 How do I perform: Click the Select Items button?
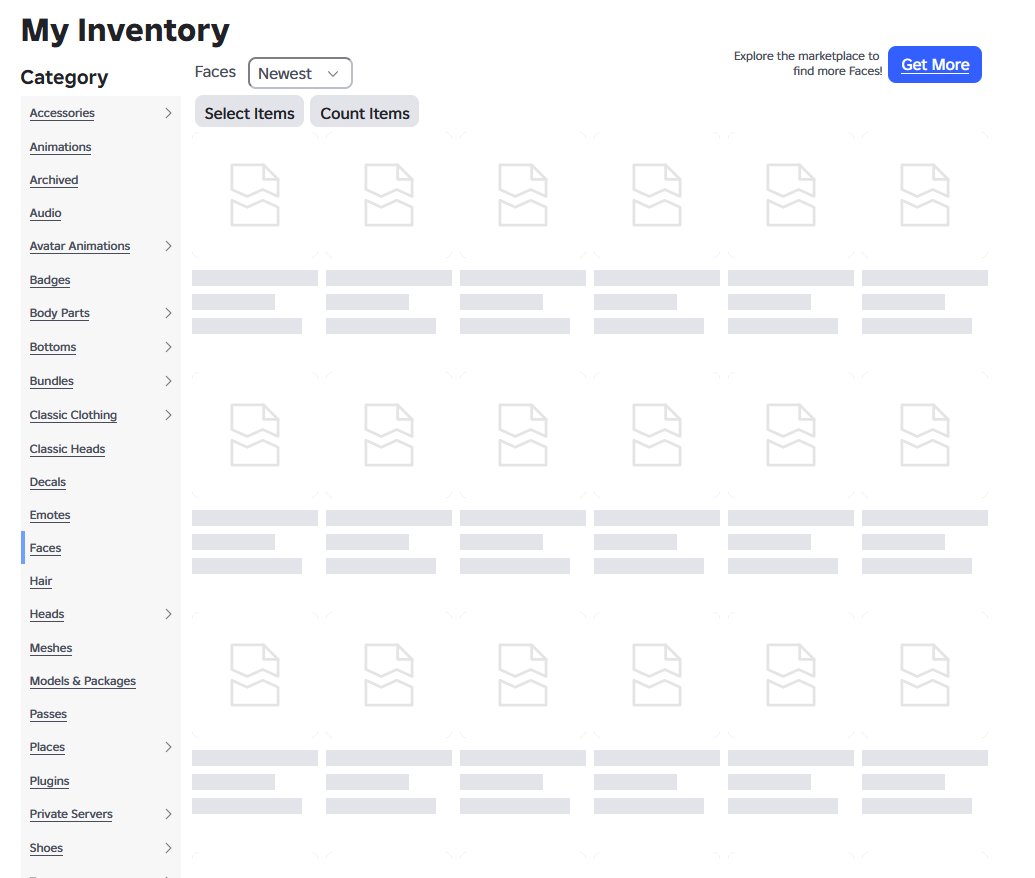pyautogui.click(x=249, y=113)
